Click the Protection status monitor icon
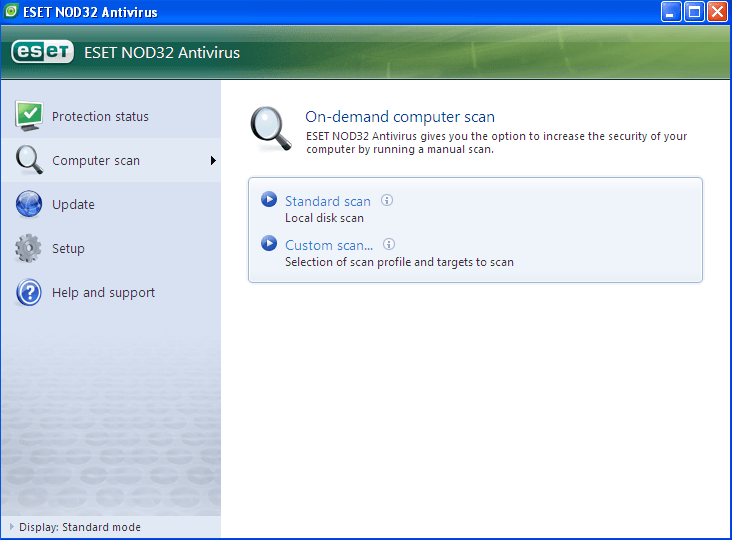 29,116
